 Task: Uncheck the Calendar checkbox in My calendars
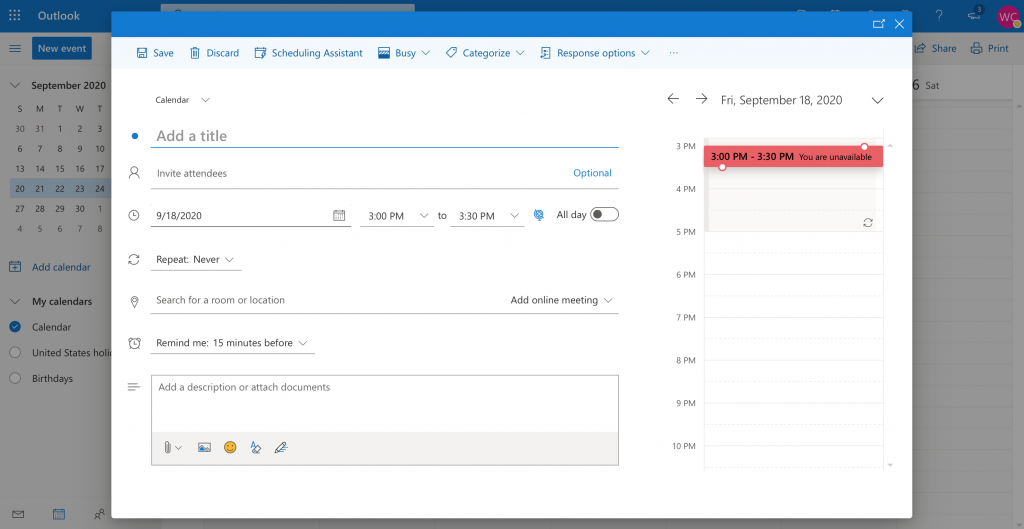pyautogui.click(x=15, y=327)
